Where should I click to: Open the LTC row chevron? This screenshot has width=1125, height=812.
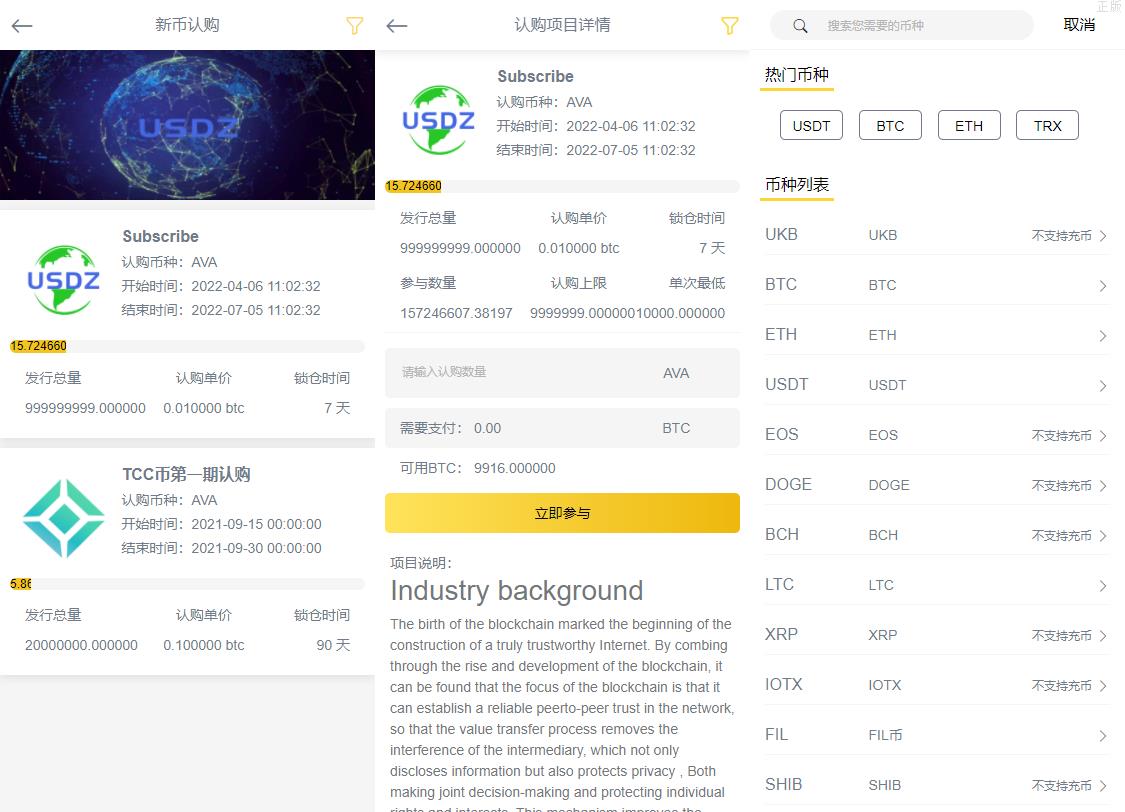pos(1102,586)
